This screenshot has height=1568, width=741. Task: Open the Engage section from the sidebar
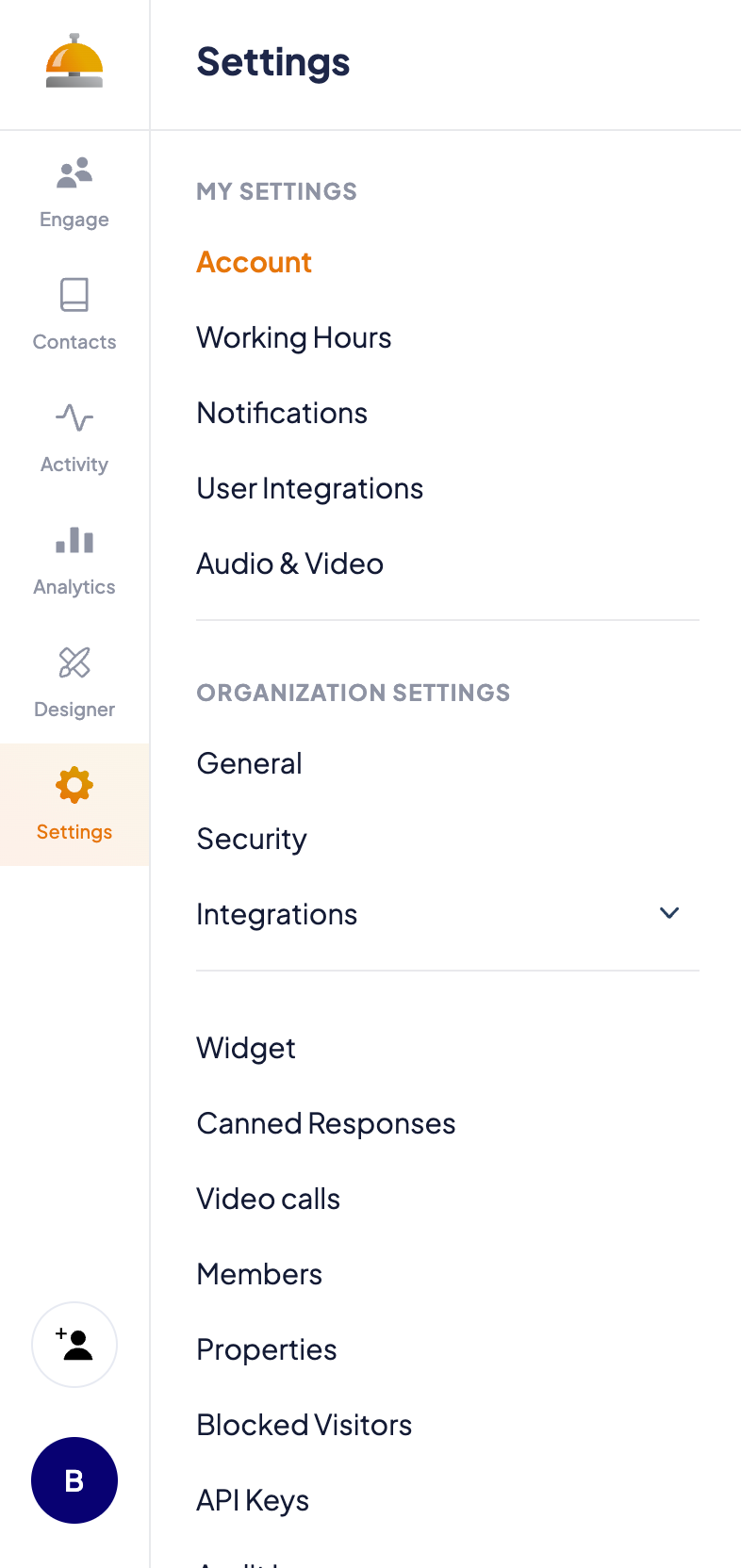[x=74, y=188]
